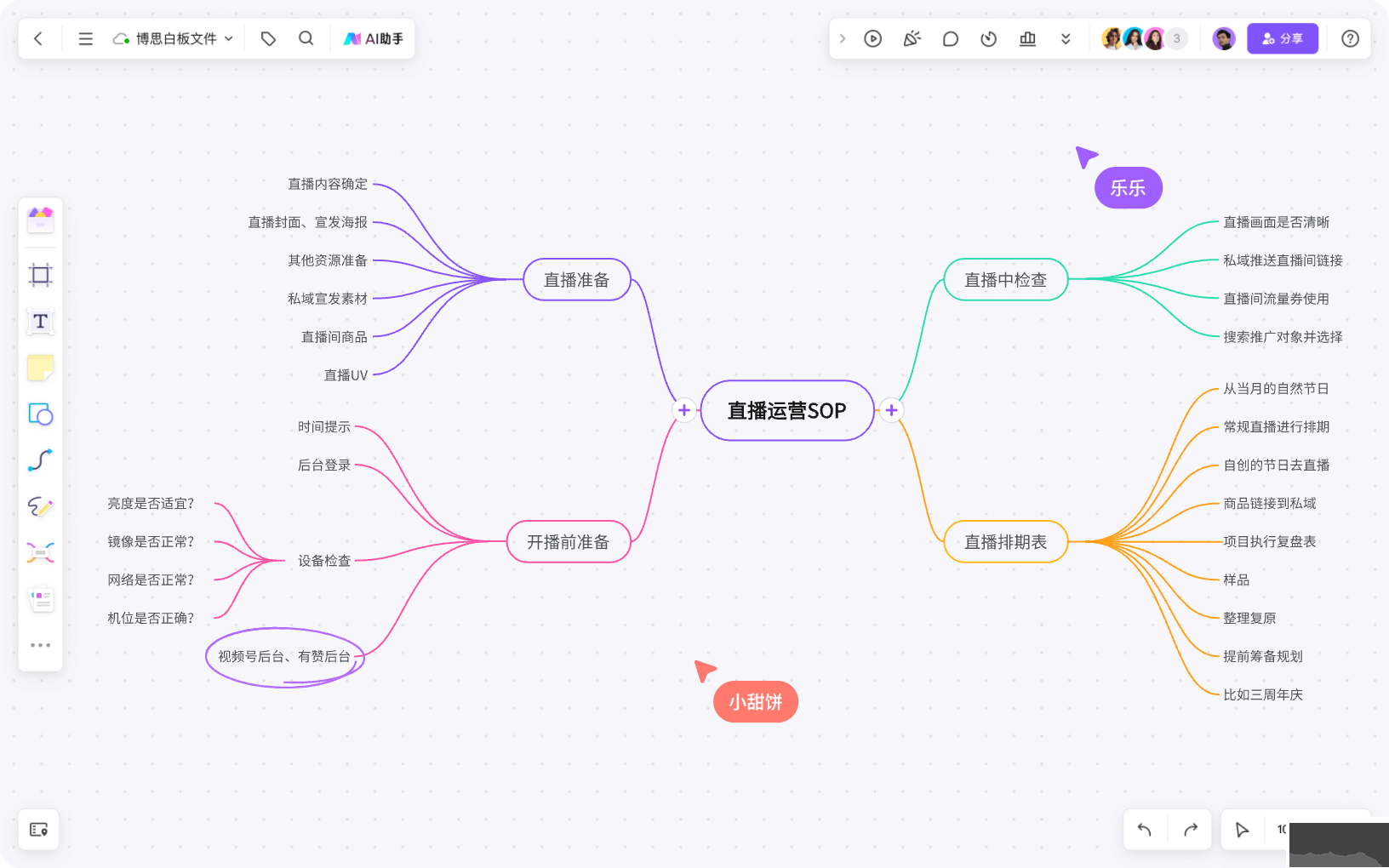Select the mind map tool
This screenshot has width=1389, height=868.
[x=40, y=553]
